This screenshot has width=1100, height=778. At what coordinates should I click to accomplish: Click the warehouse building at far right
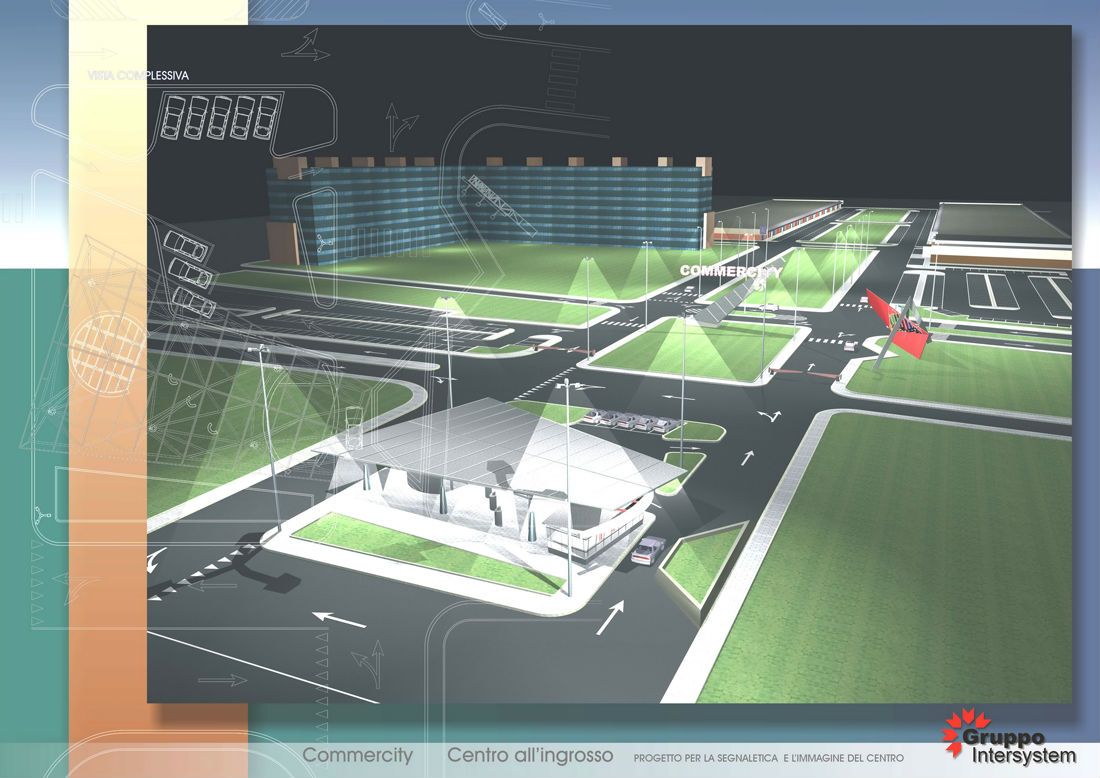coord(1000,235)
